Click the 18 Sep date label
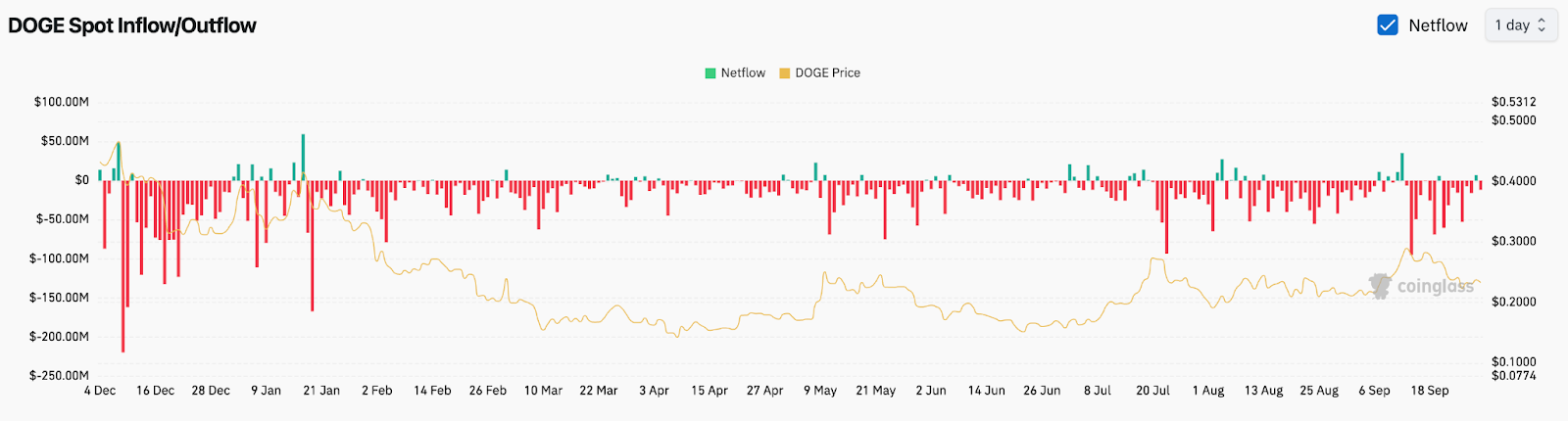 [1430, 391]
